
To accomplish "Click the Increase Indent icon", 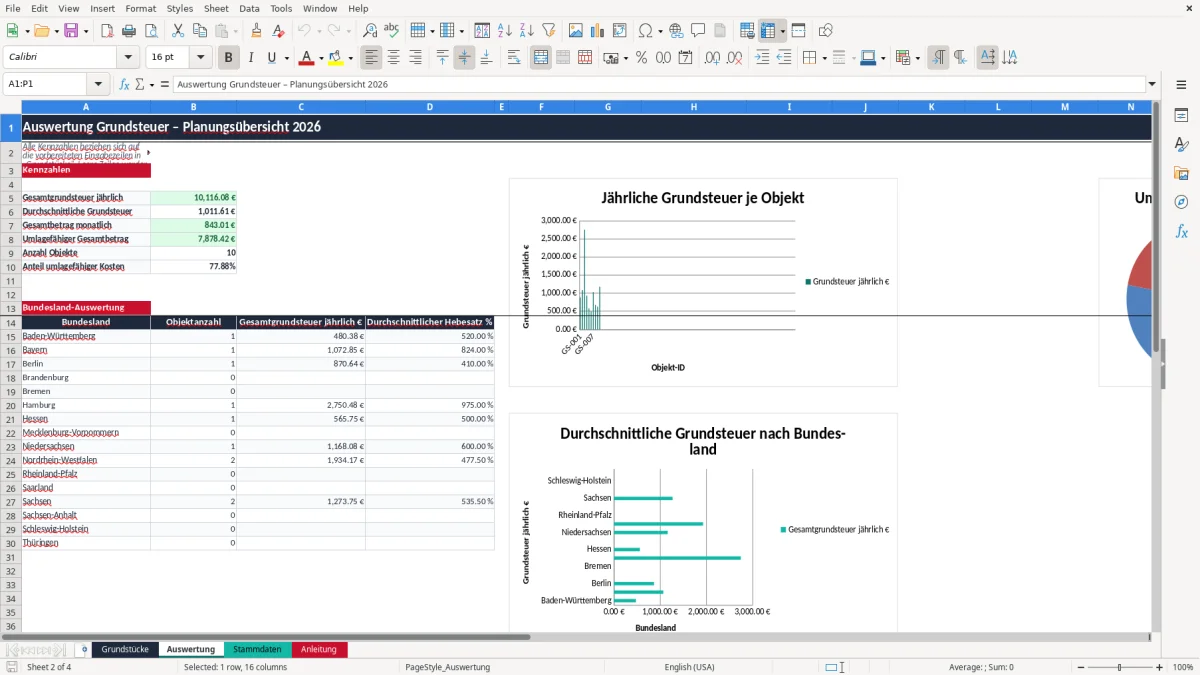I will 762,58.
